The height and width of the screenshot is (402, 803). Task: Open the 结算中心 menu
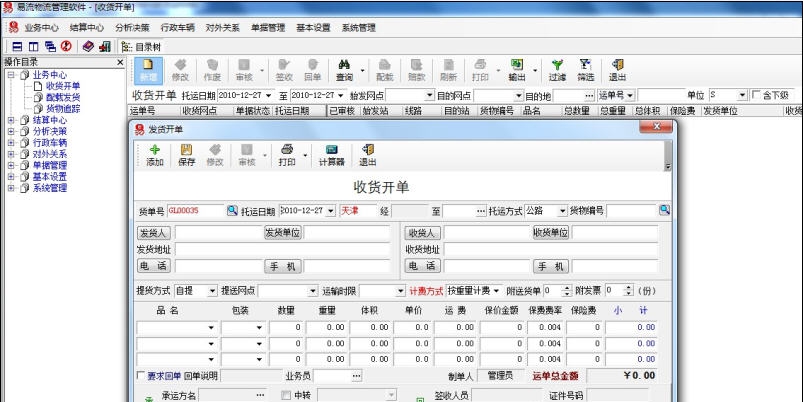point(87,28)
